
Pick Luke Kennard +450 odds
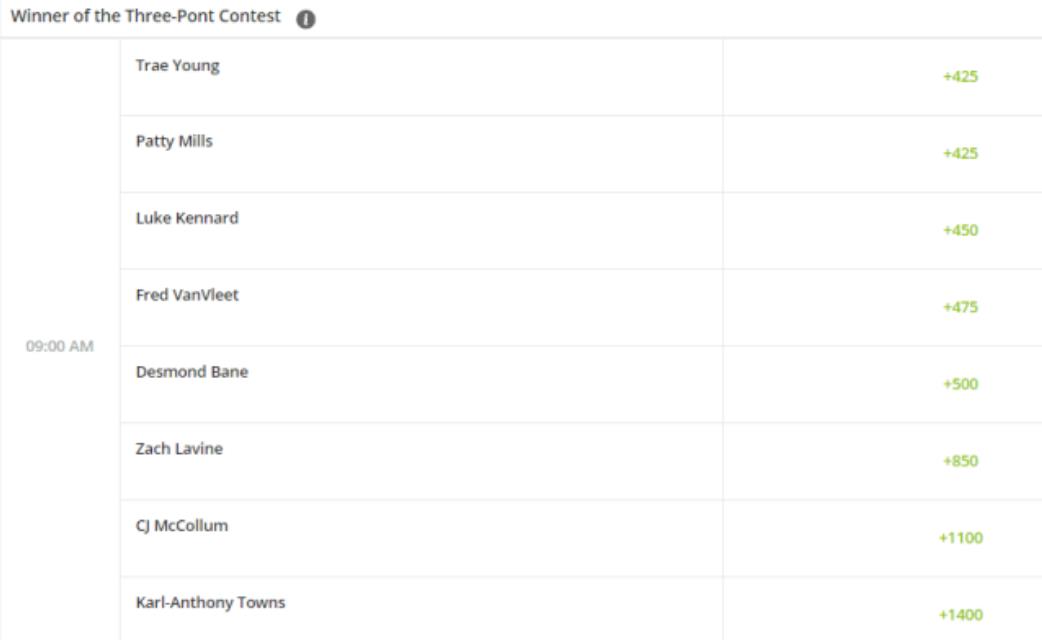[960, 231]
